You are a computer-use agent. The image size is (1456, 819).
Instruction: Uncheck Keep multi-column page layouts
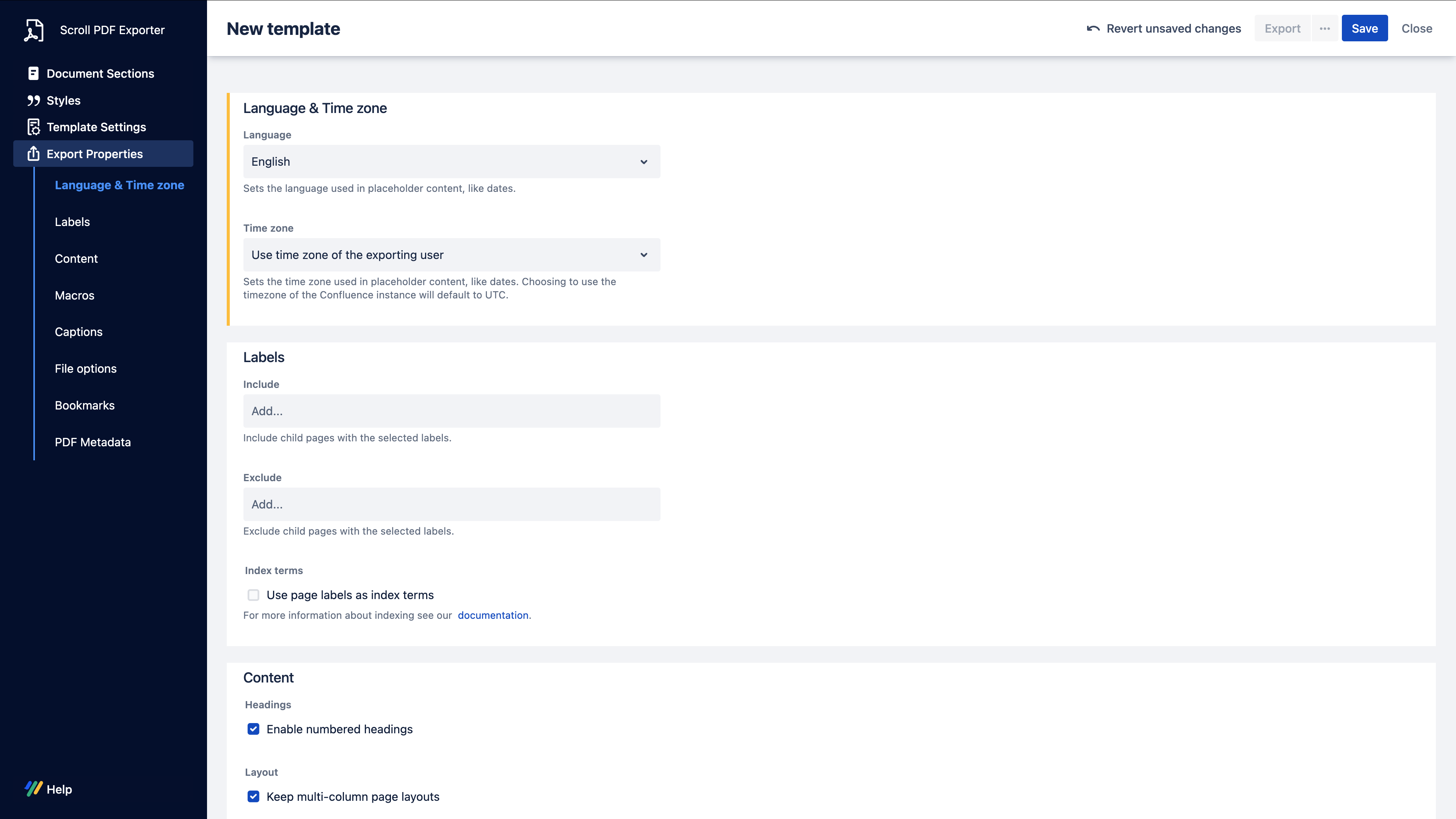click(x=253, y=797)
